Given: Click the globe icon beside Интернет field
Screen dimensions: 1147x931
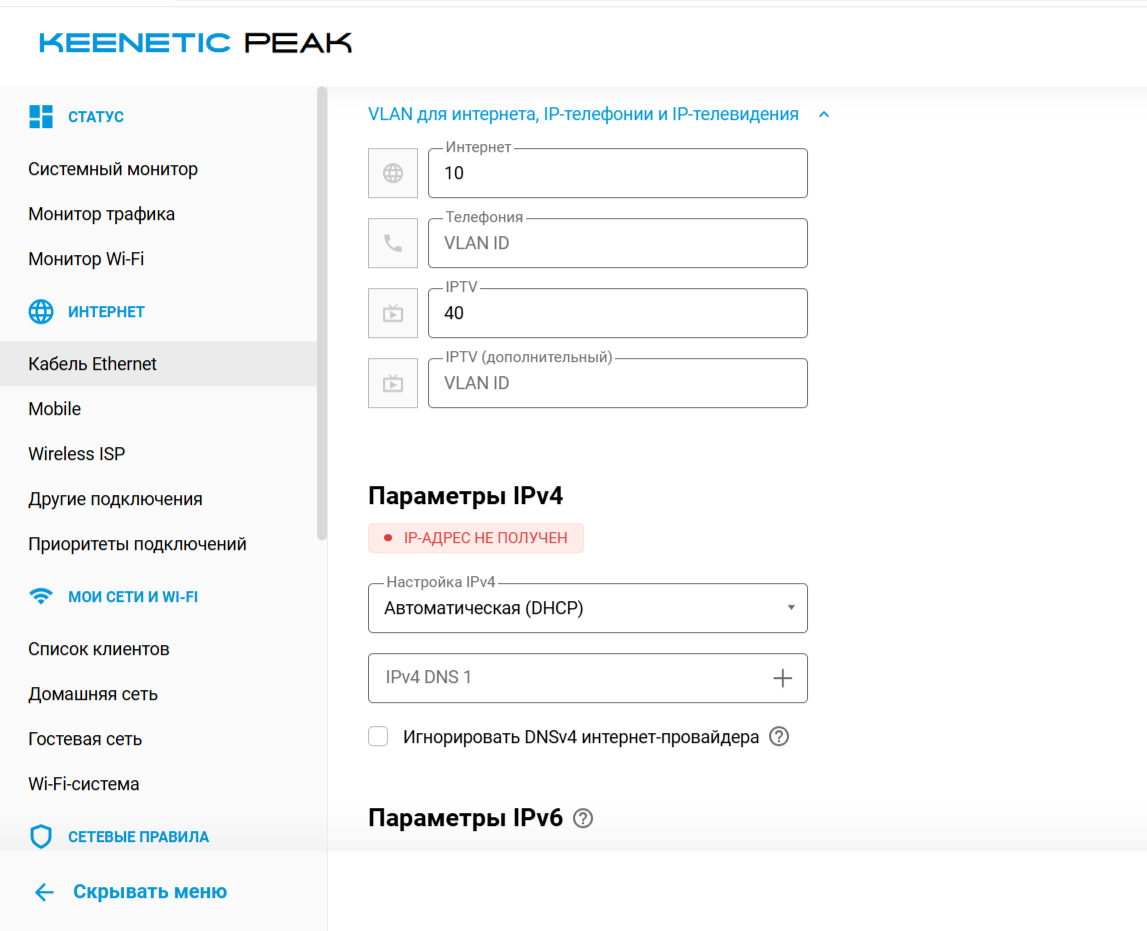Looking at the screenshot, I should click(x=393, y=173).
